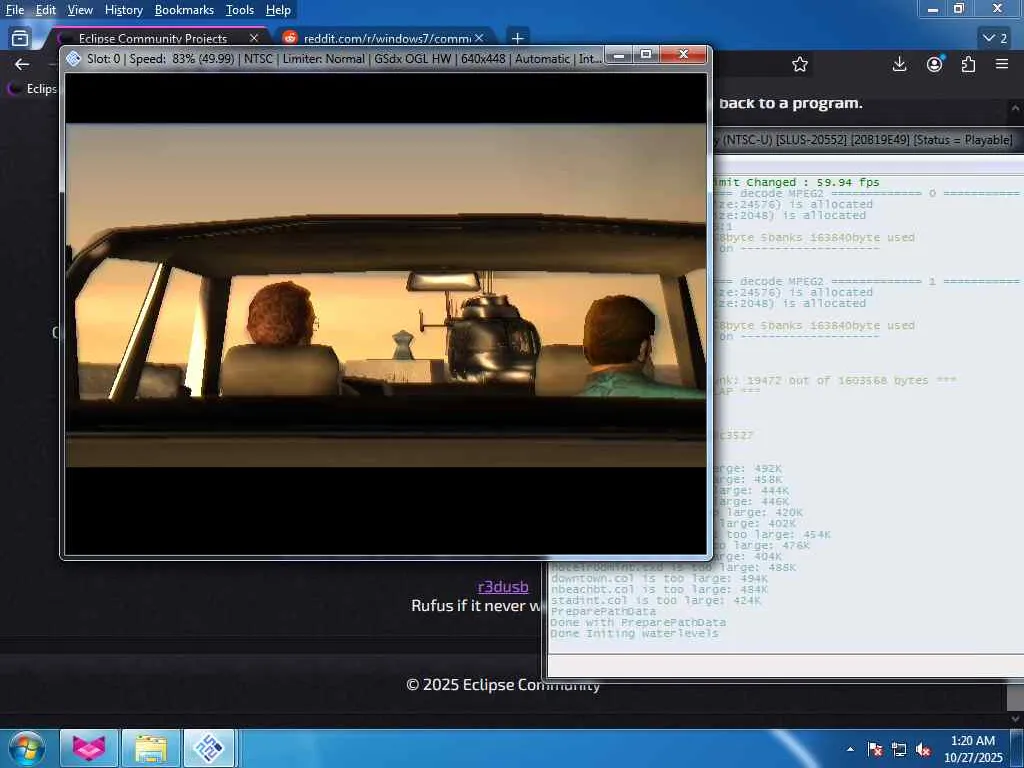The width and height of the screenshot is (1024, 768).
Task: Click the 'back to a program.' heading text
Action: (790, 103)
